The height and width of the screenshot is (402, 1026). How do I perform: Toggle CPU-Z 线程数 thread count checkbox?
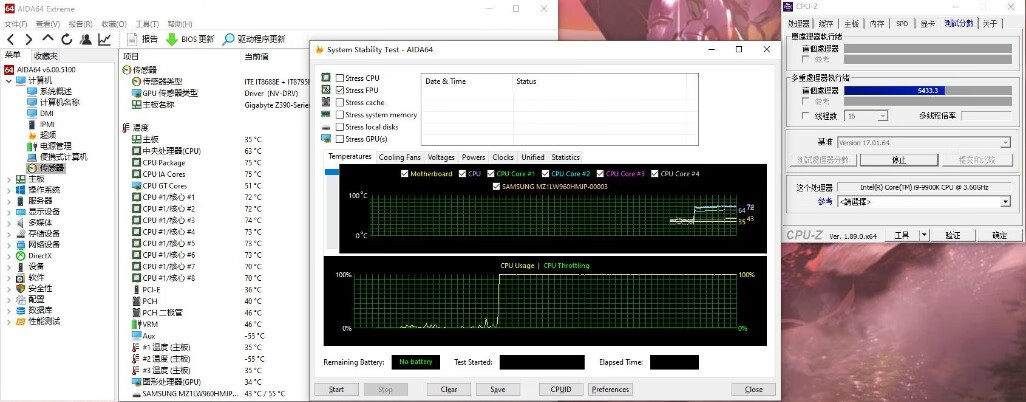coord(805,116)
